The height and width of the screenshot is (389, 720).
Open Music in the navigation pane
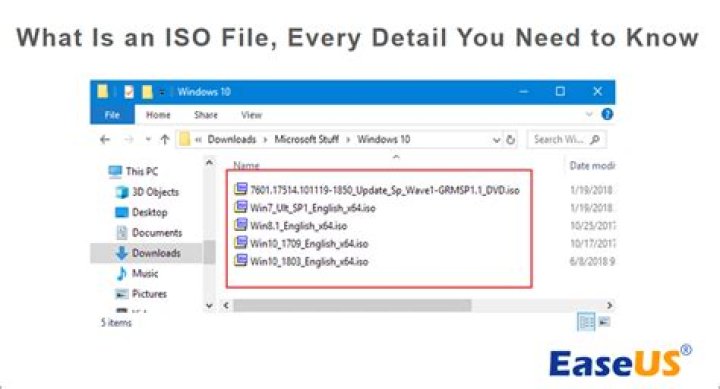[137, 274]
